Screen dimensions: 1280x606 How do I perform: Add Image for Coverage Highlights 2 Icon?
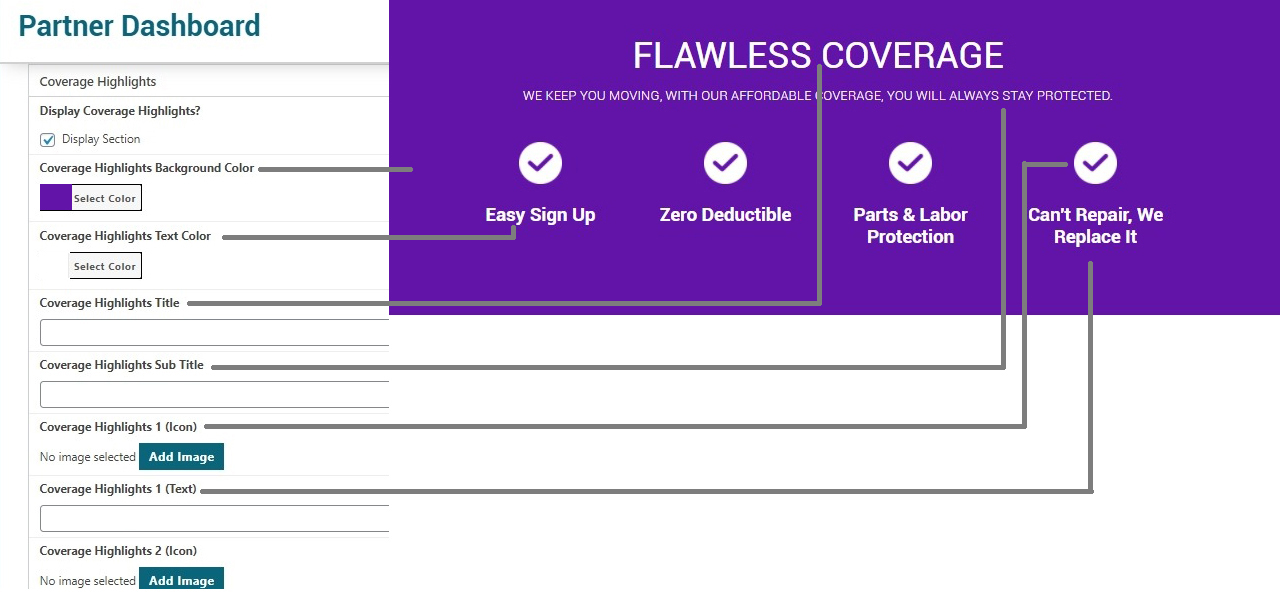(181, 579)
